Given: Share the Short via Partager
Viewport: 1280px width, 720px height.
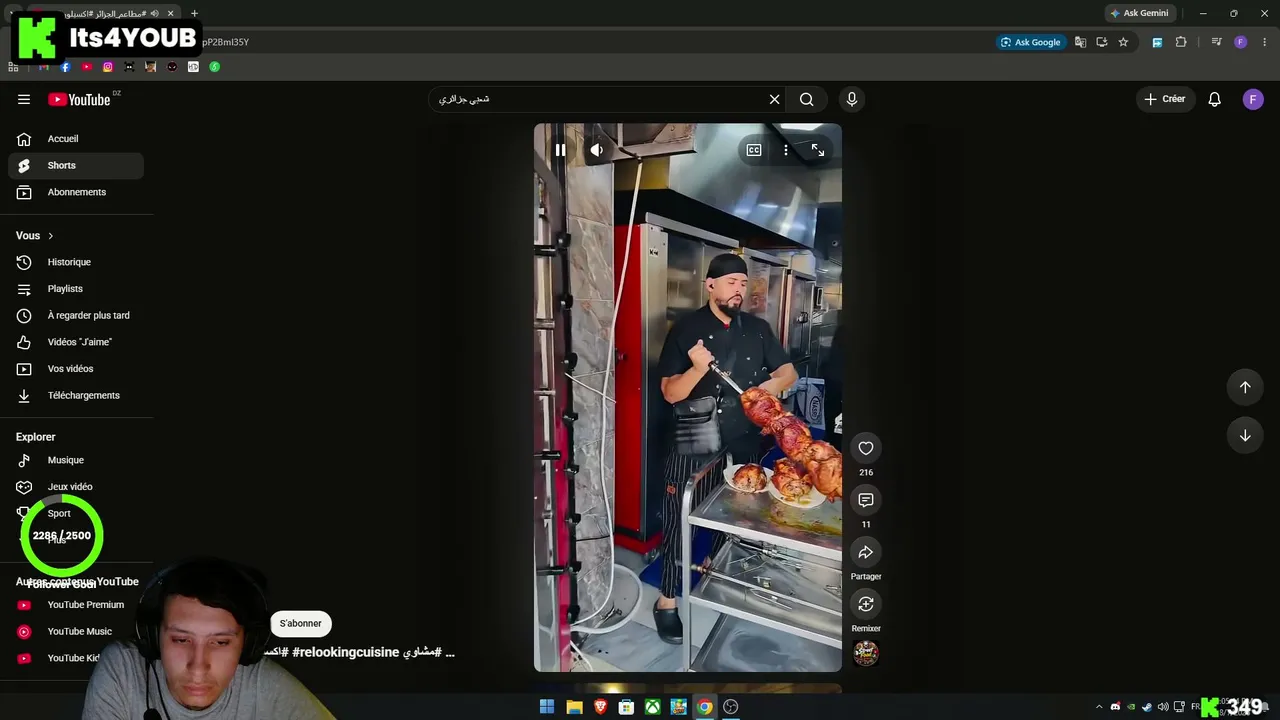Looking at the screenshot, I should pos(866,552).
